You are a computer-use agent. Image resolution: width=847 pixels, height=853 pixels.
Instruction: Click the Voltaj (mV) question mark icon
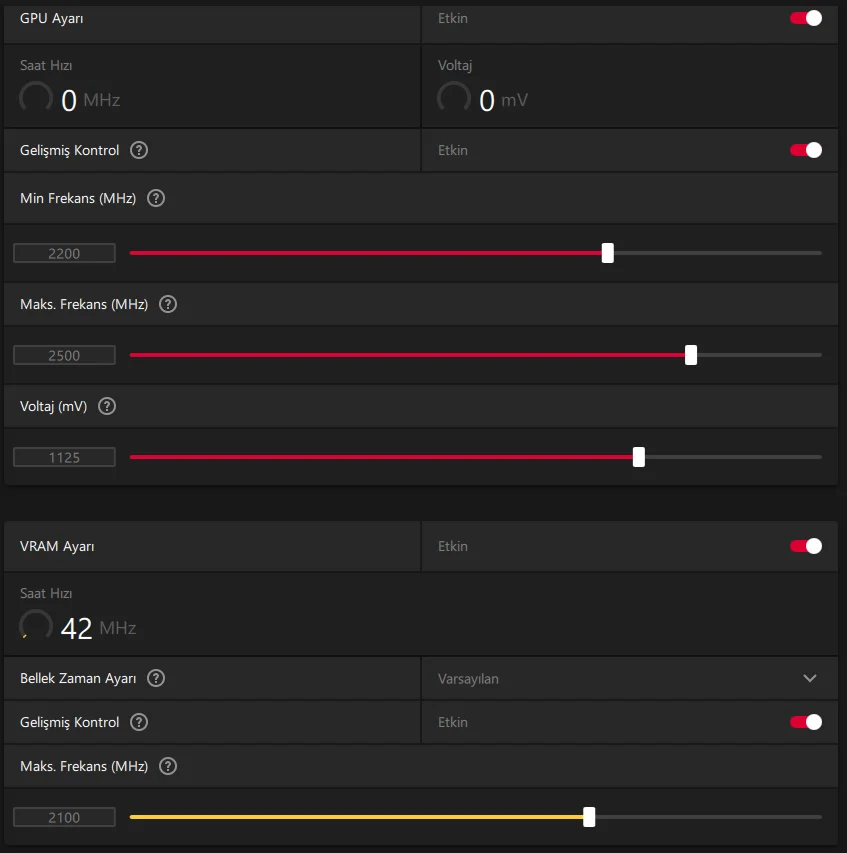[x=107, y=406]
